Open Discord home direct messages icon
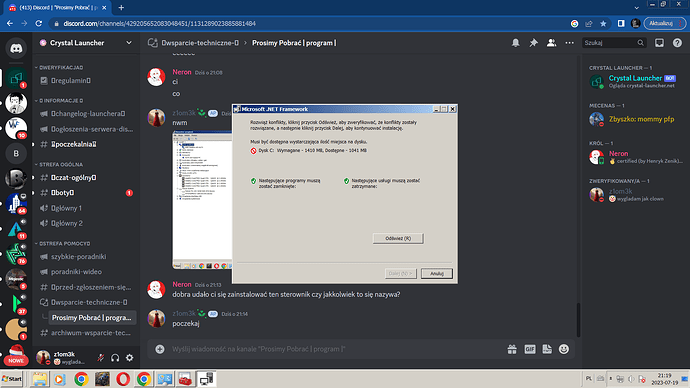The height and width of the screenshot is (388, 690). click(x=16, y=48)
